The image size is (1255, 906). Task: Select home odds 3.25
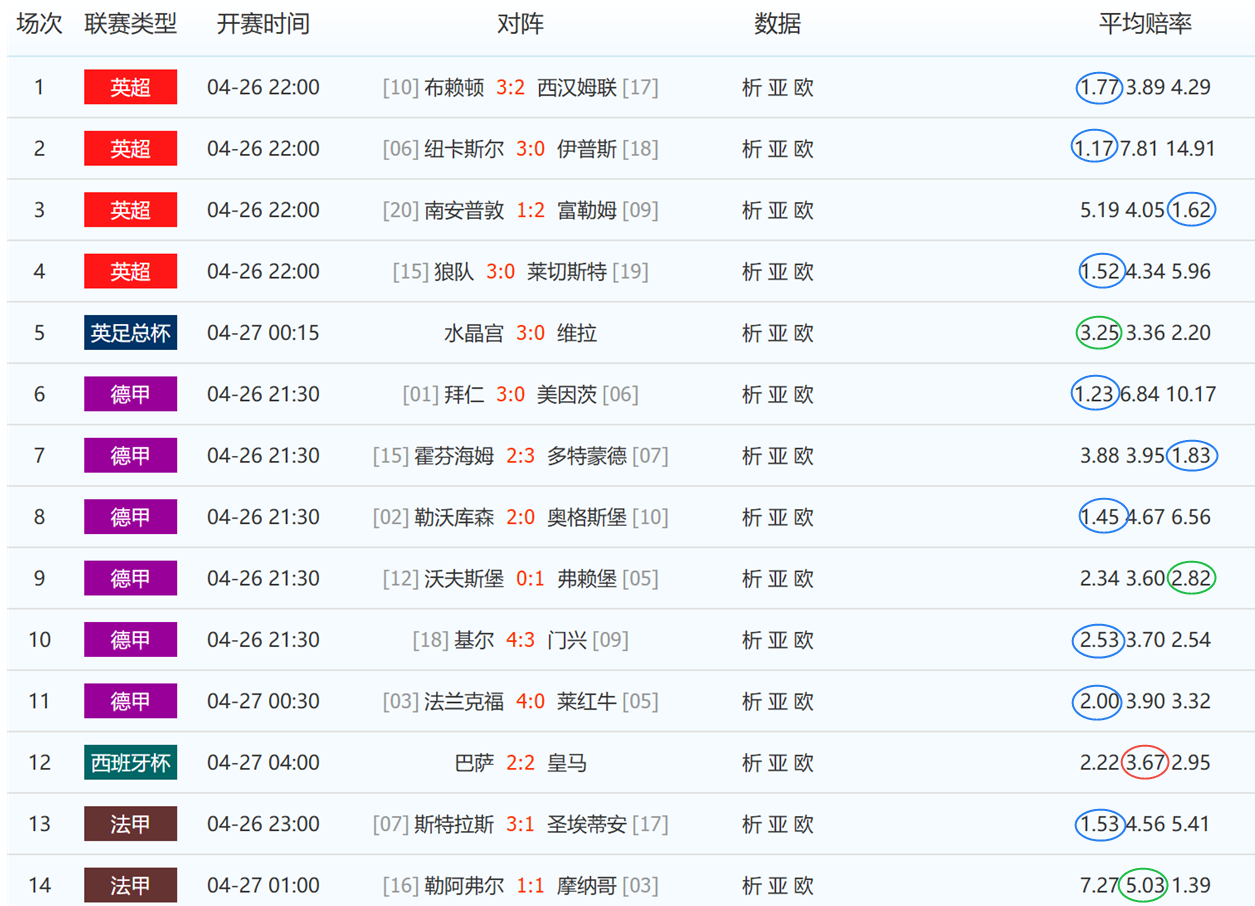point(1100,333)
